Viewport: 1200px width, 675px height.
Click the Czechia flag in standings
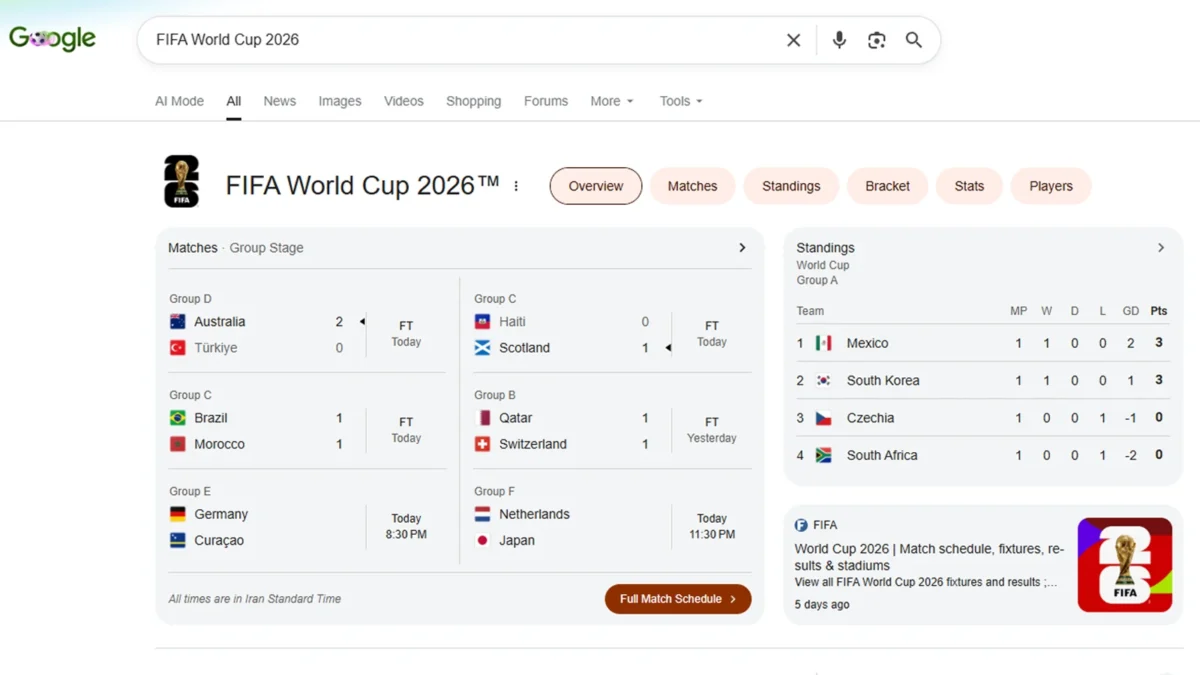click(824, 418)
